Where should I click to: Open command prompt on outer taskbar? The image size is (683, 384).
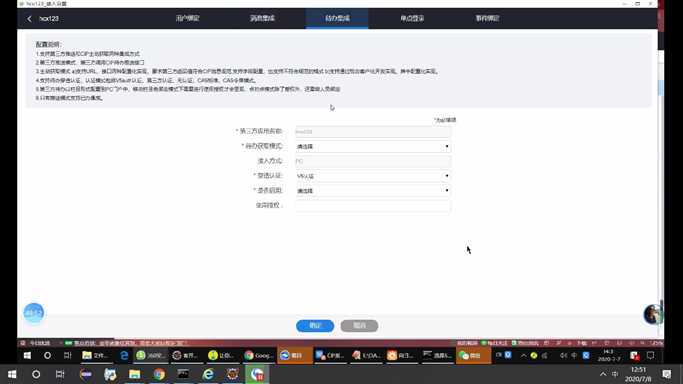coord(183,374)
